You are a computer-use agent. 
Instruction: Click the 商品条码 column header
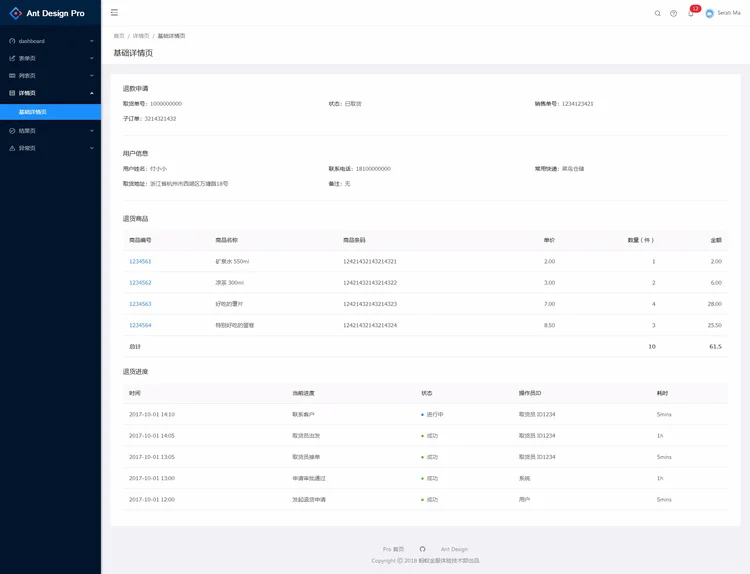(x=354, y=240)
